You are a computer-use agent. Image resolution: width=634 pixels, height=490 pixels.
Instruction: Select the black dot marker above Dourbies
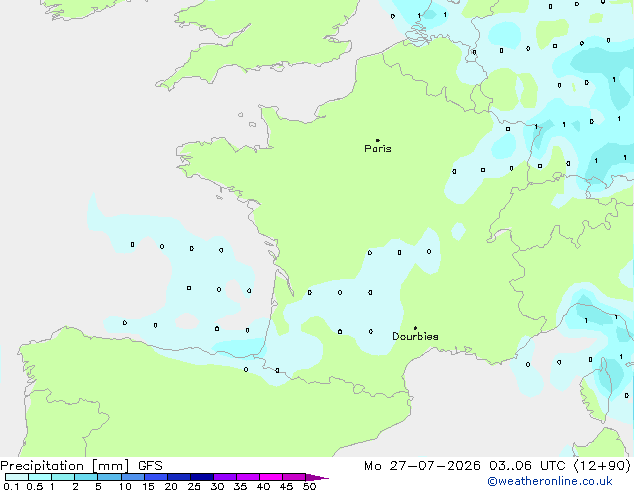pyautogui.click(x=415, y=328)
